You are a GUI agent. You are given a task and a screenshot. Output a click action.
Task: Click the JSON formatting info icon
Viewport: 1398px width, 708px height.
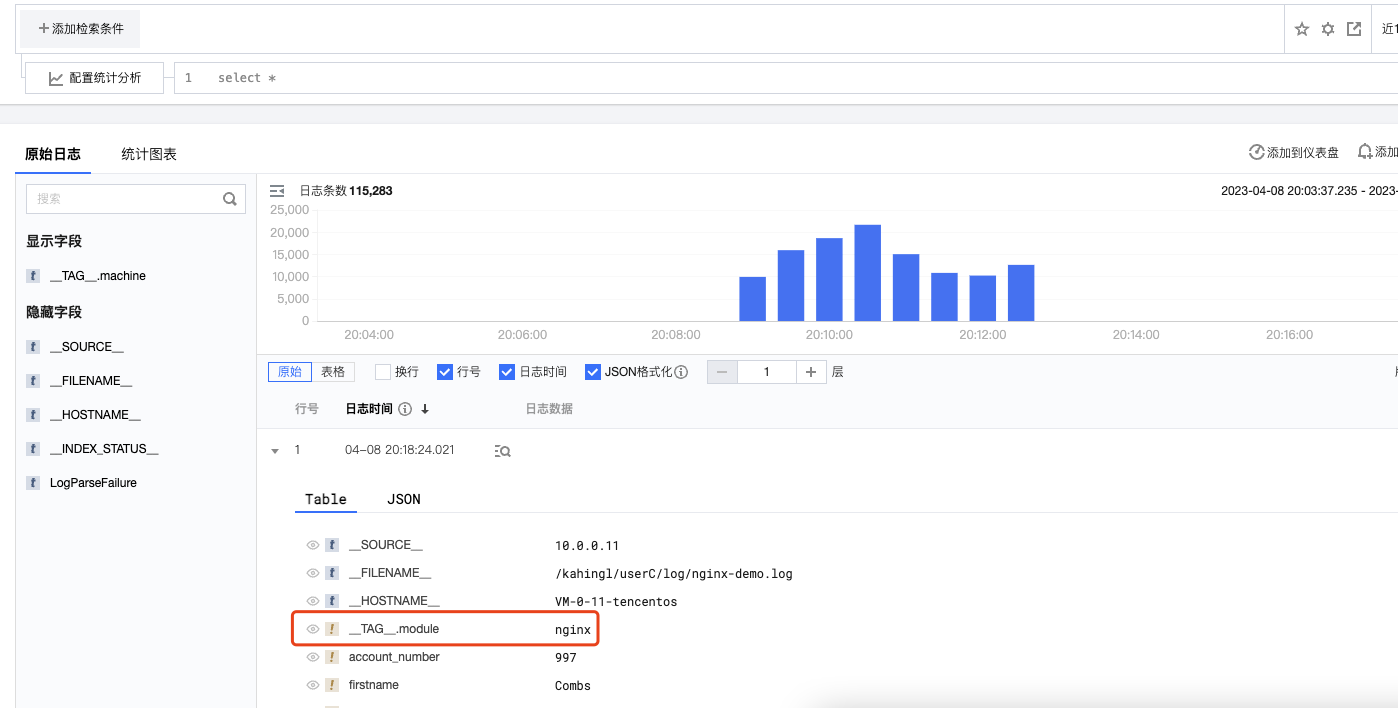681,372
